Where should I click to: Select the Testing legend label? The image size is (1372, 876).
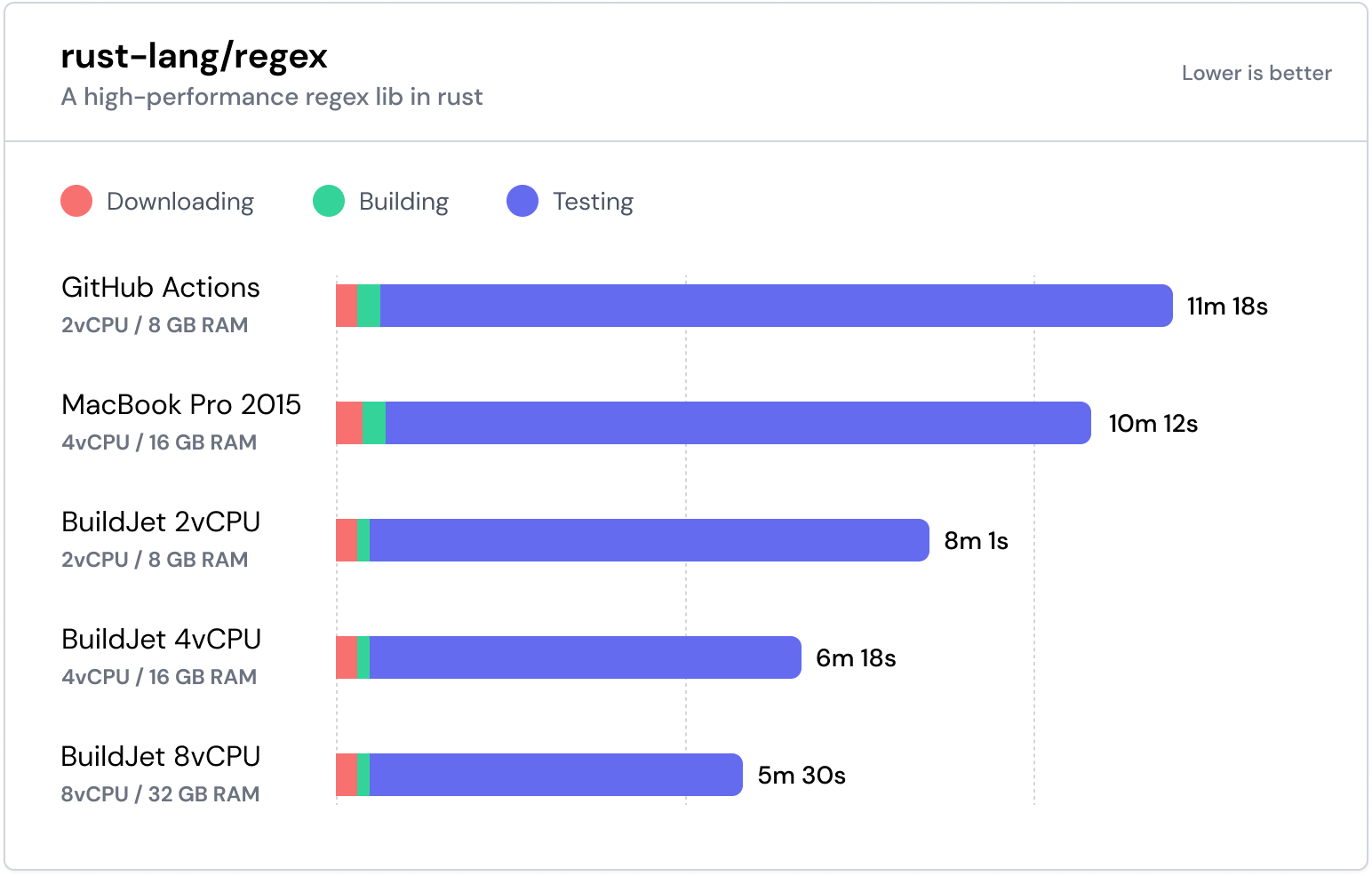(593, 202)
